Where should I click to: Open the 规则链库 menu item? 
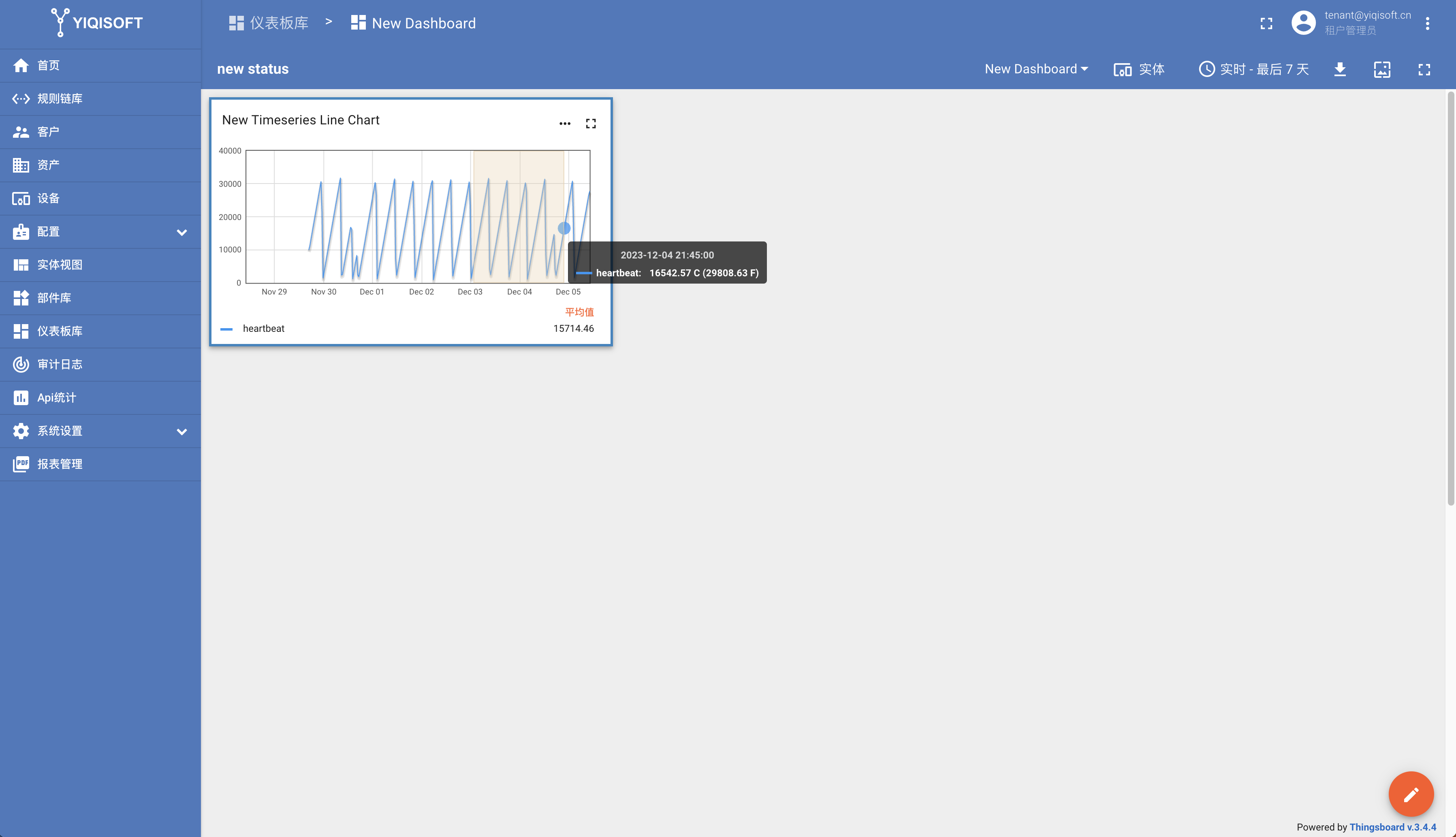point(60,99)
